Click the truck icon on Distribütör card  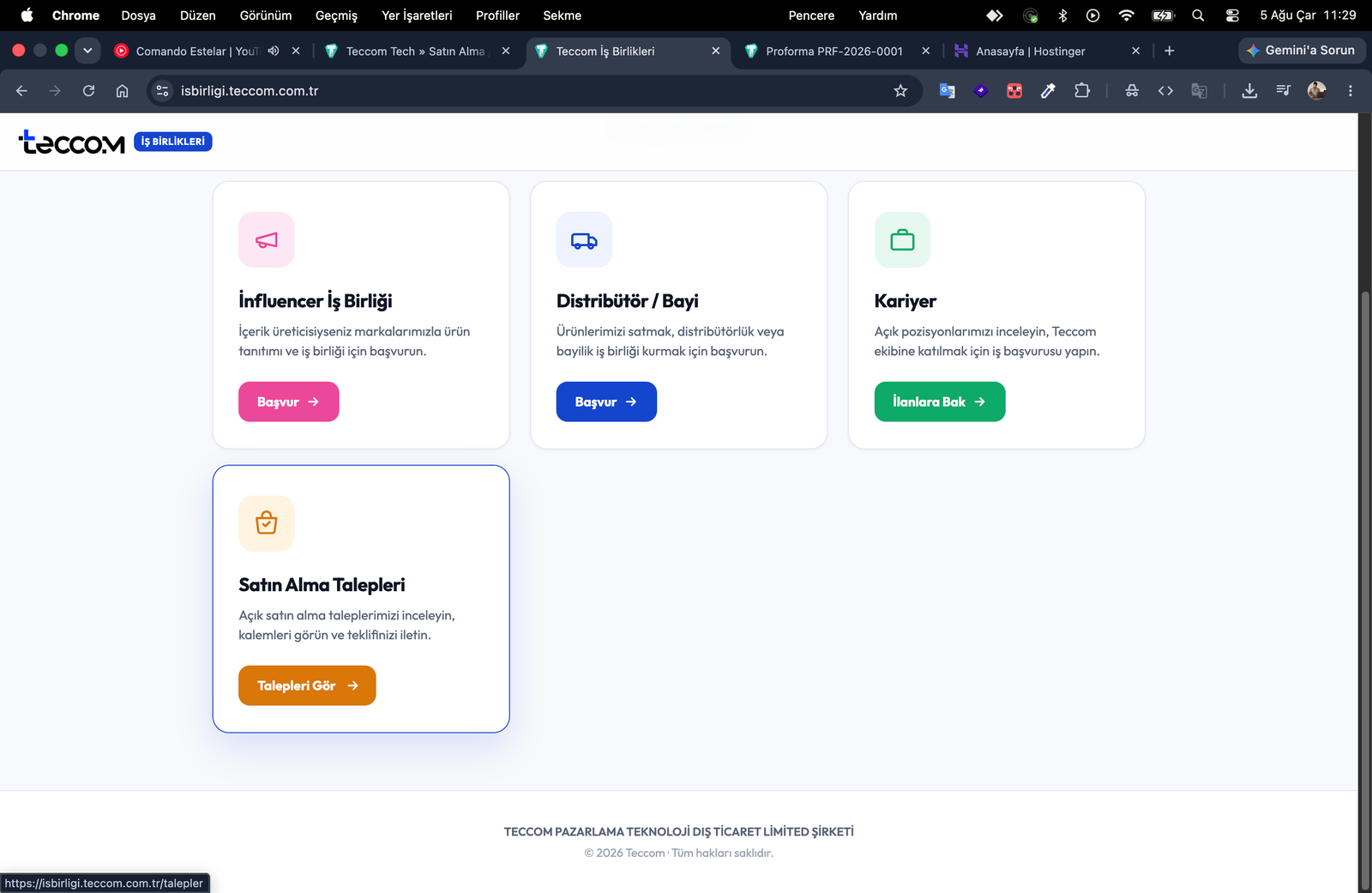coord(584,240)
